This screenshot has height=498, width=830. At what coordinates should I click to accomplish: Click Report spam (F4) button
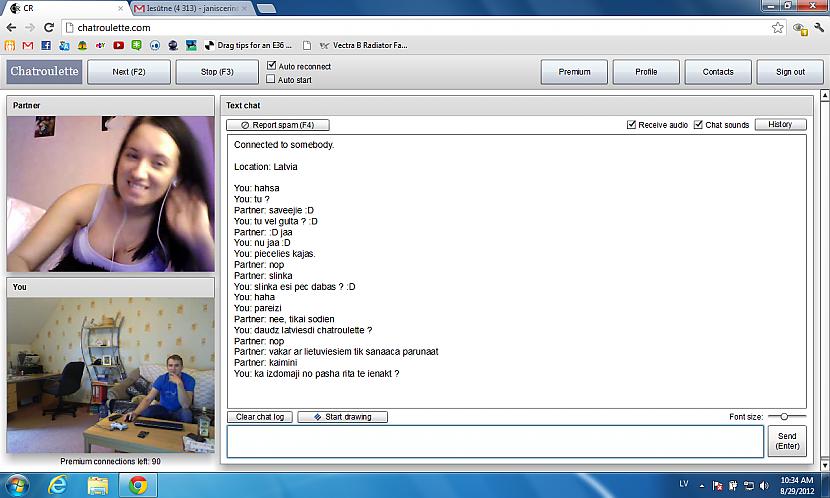click(278, 125)
